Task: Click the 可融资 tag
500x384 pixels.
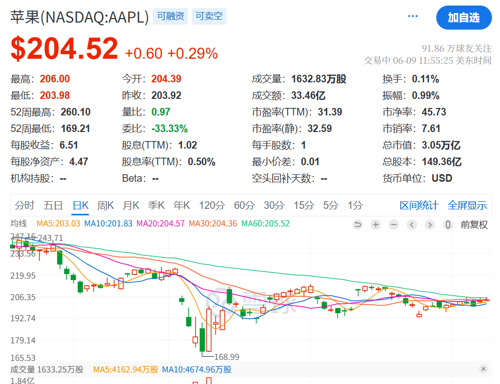Action: pos(170,16)
